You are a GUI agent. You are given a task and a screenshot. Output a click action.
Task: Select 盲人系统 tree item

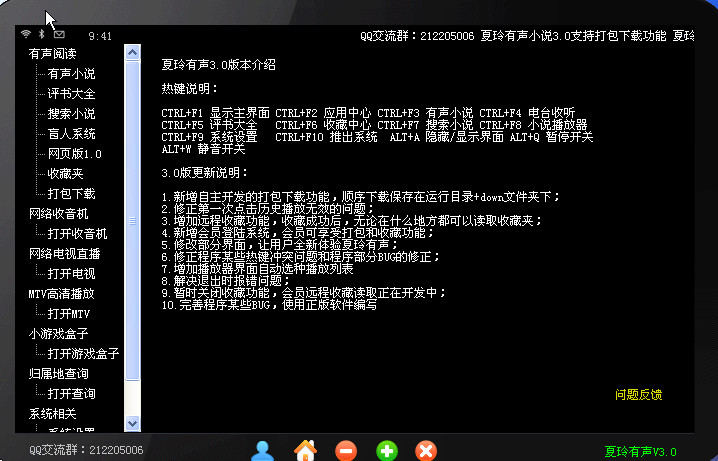[x=71, y=134]
